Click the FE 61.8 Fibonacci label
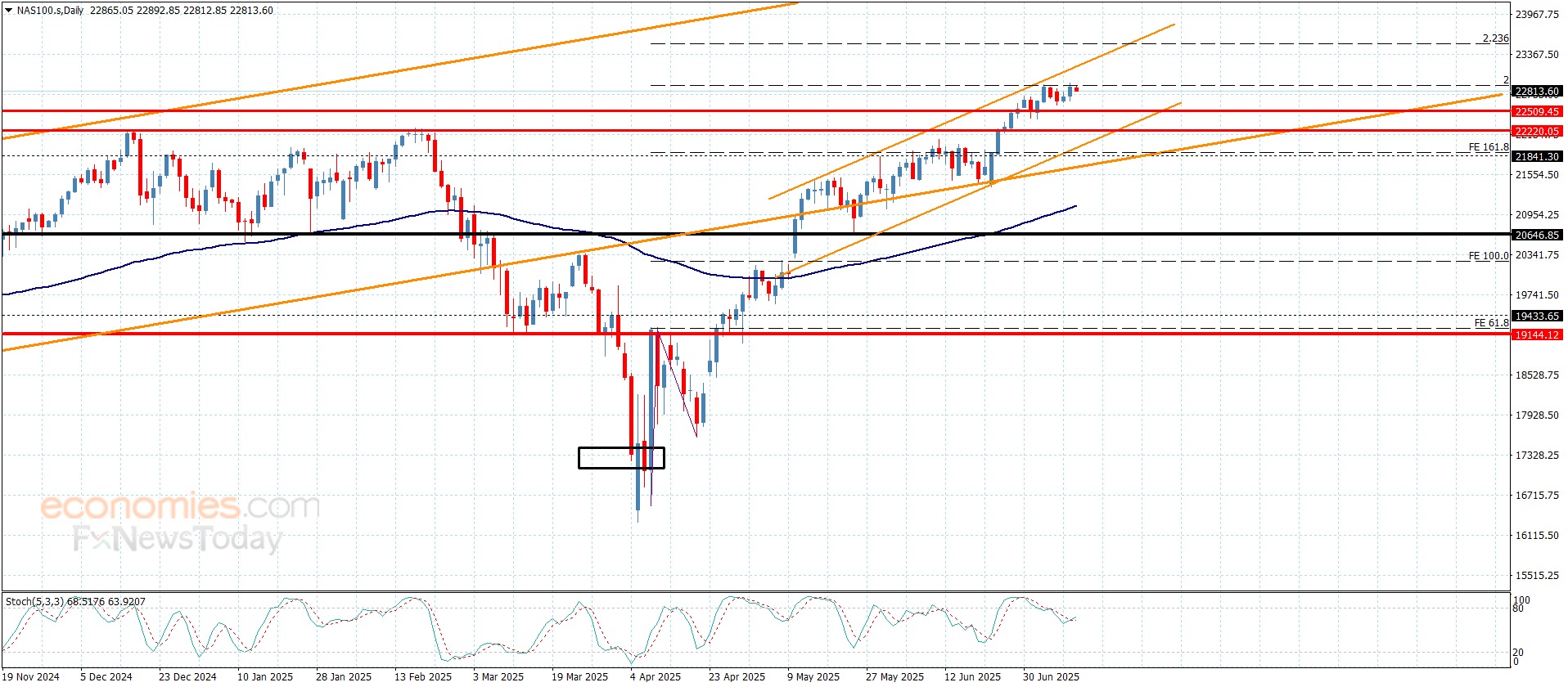The image size is (1568, 687). 1491,323
